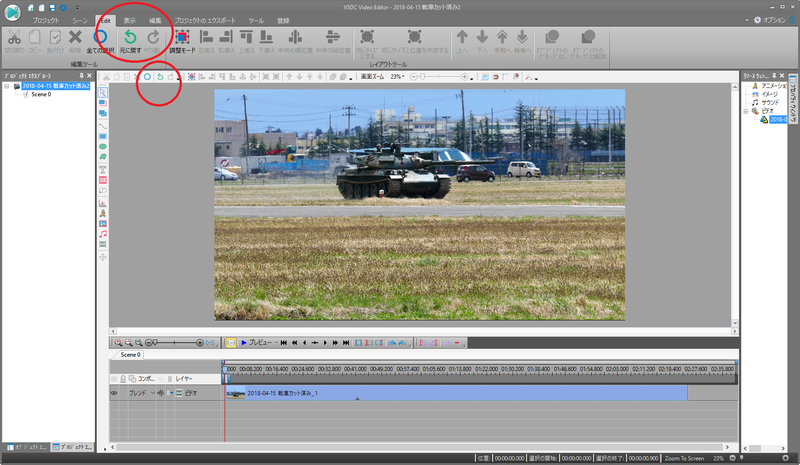Open the 表示 ribbon tab
800x465 pixels.
tap(130, 20)
